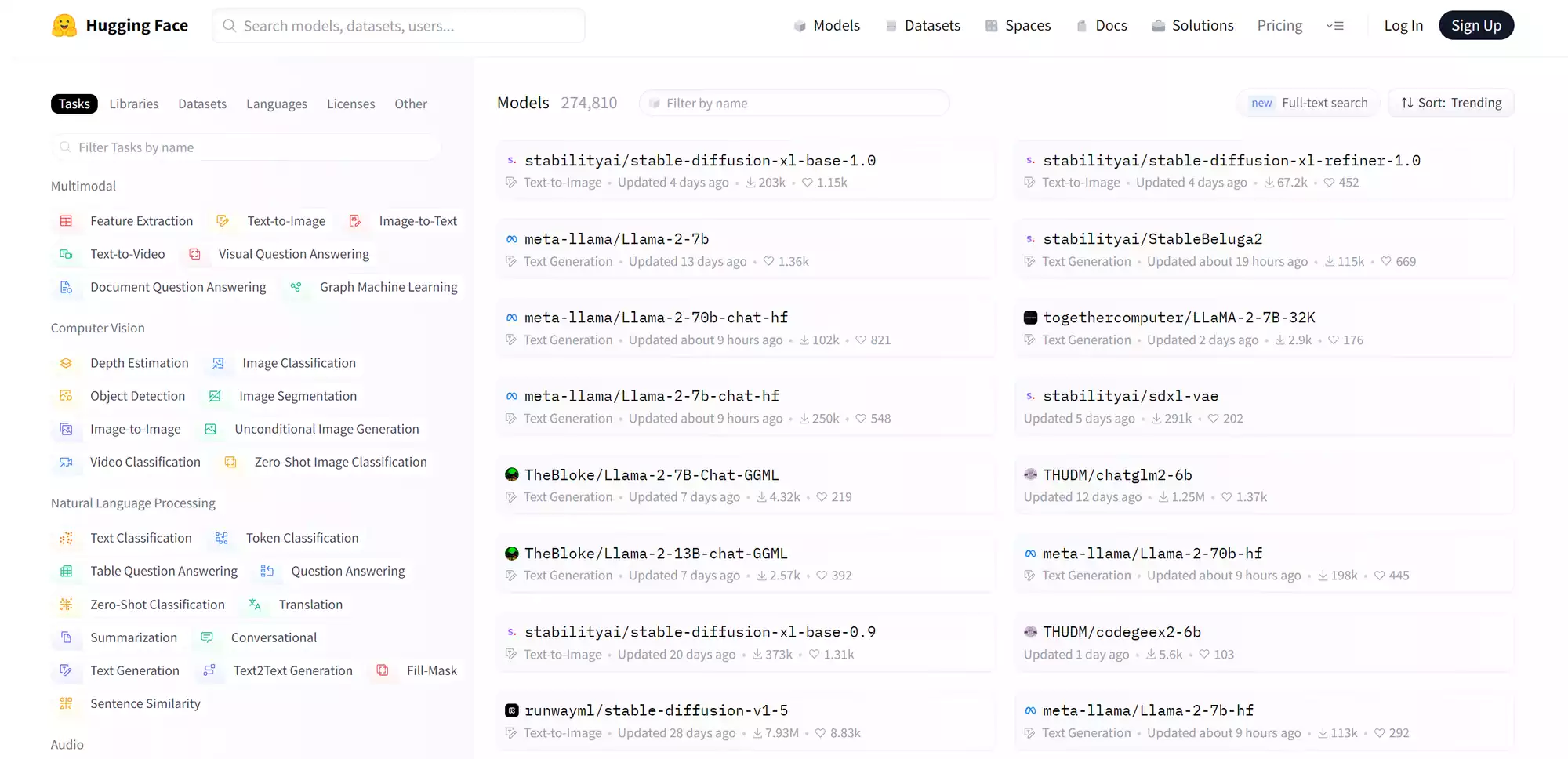Viewport: 1568px width, 759px height.
Task: Open Docs in top navigation
Action: (x=1102, y=25)
